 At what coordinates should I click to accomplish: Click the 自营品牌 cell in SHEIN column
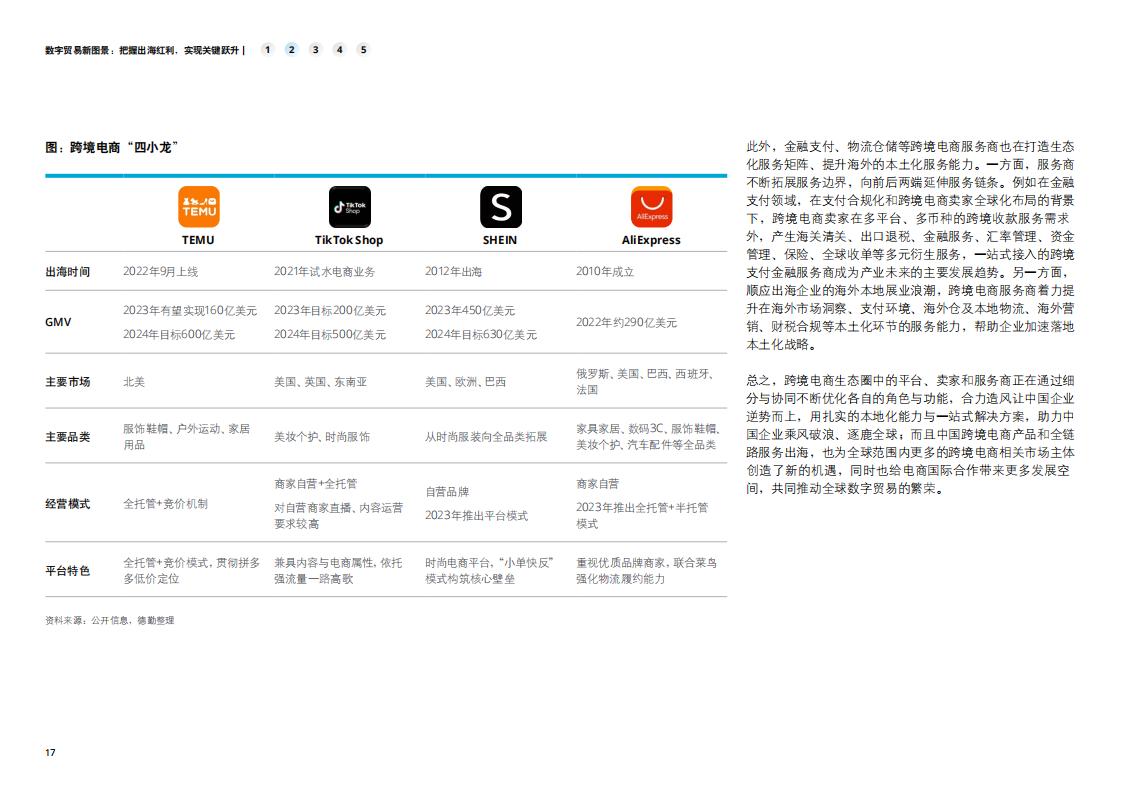coord(447,492)
